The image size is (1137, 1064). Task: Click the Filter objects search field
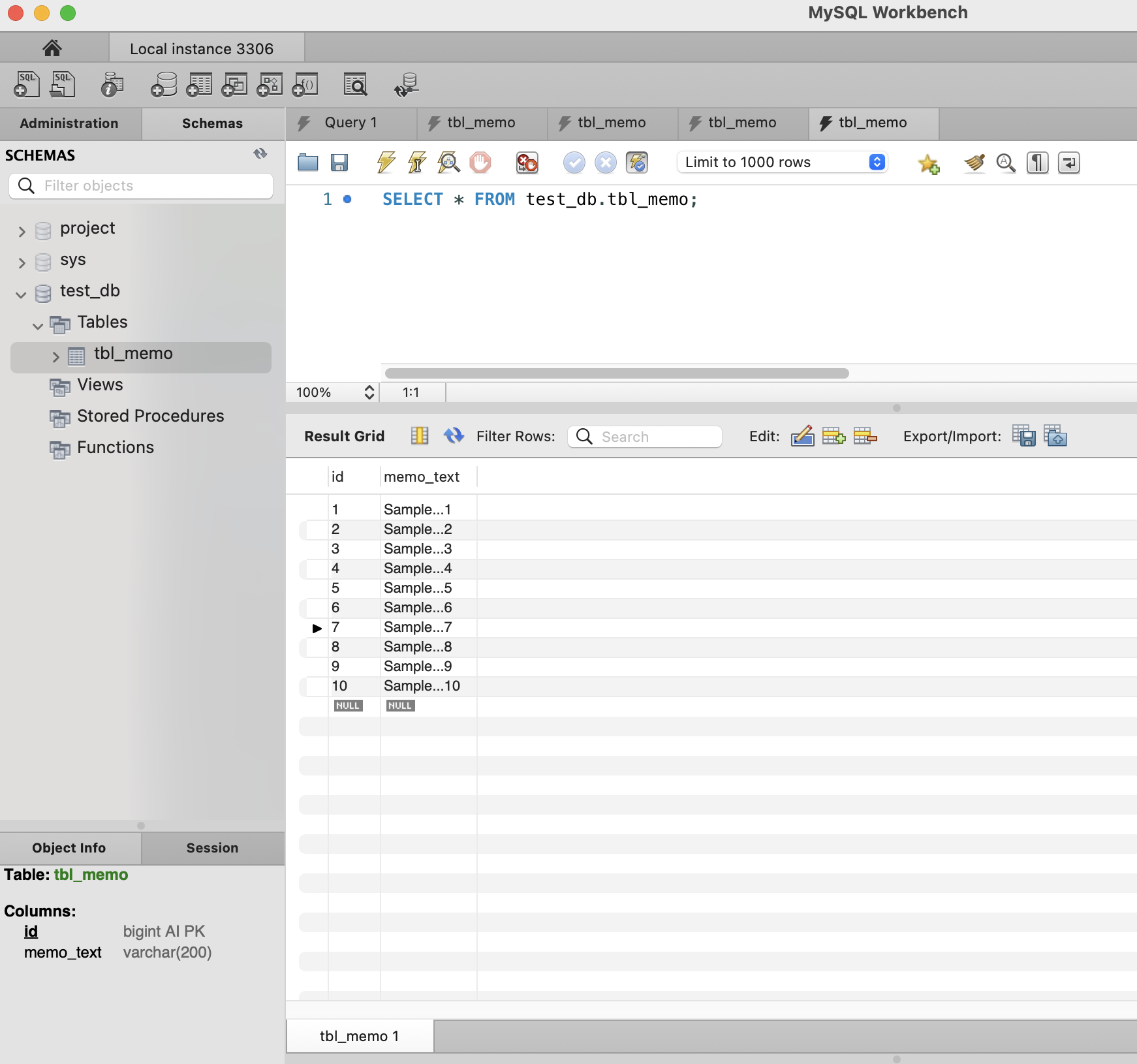(141, 186)
